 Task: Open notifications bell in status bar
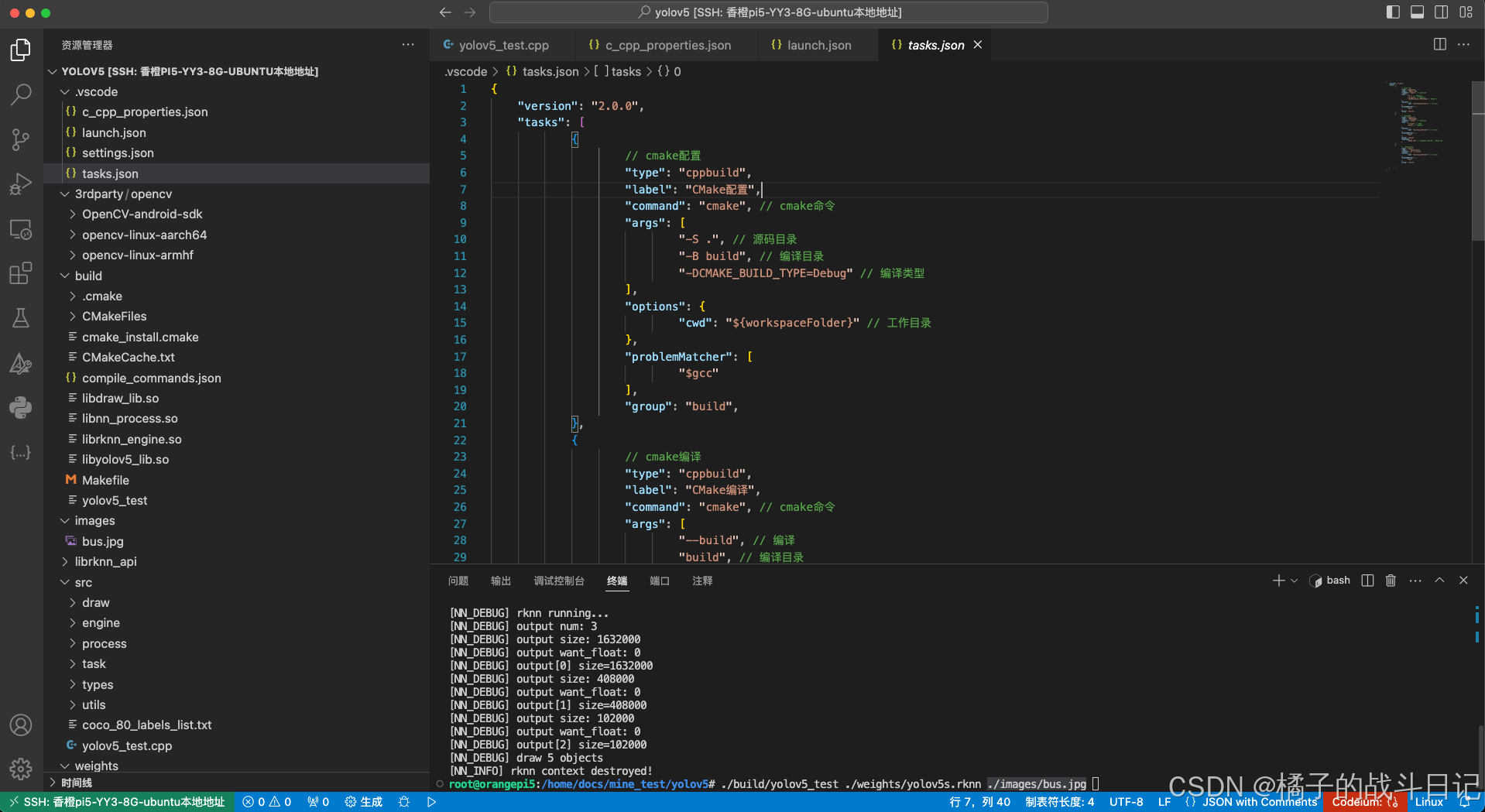1465,802
